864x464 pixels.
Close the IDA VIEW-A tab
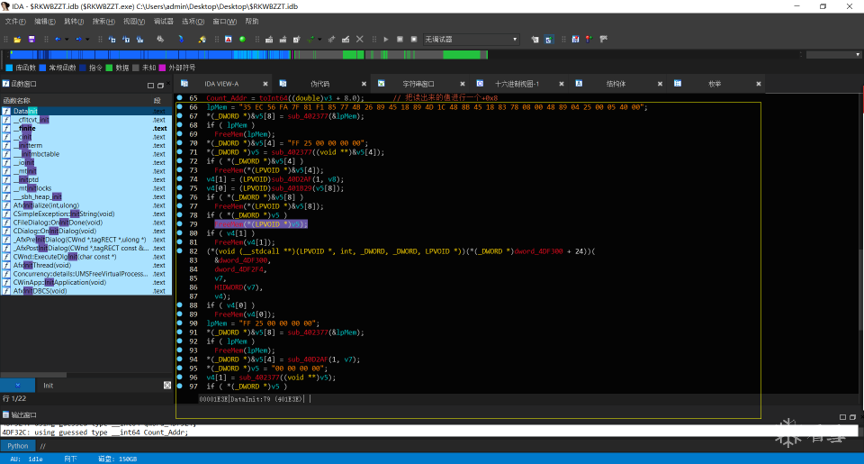265,84
